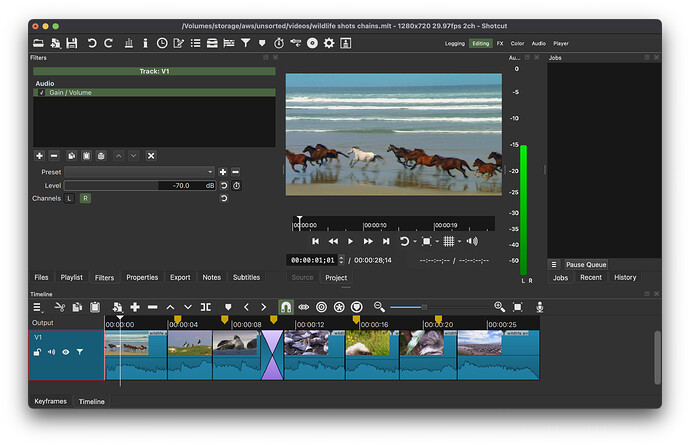Select the Color layout button
Viewport: 690px width, 445px height.
coord(517,43)
